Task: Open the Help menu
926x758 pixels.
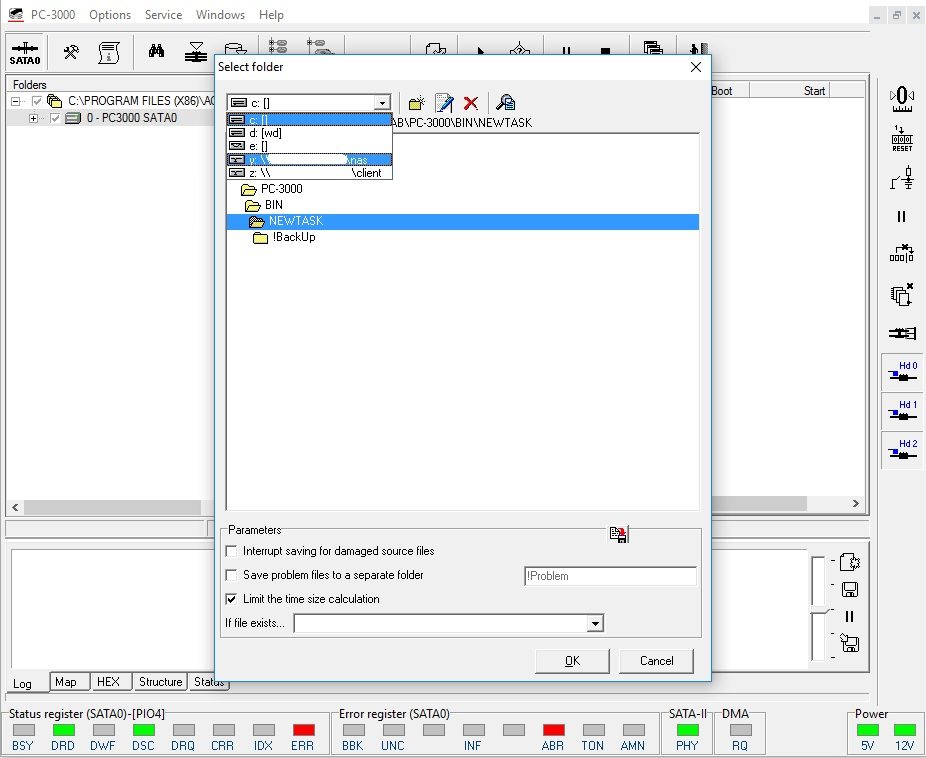Action: tap(271, 15)
